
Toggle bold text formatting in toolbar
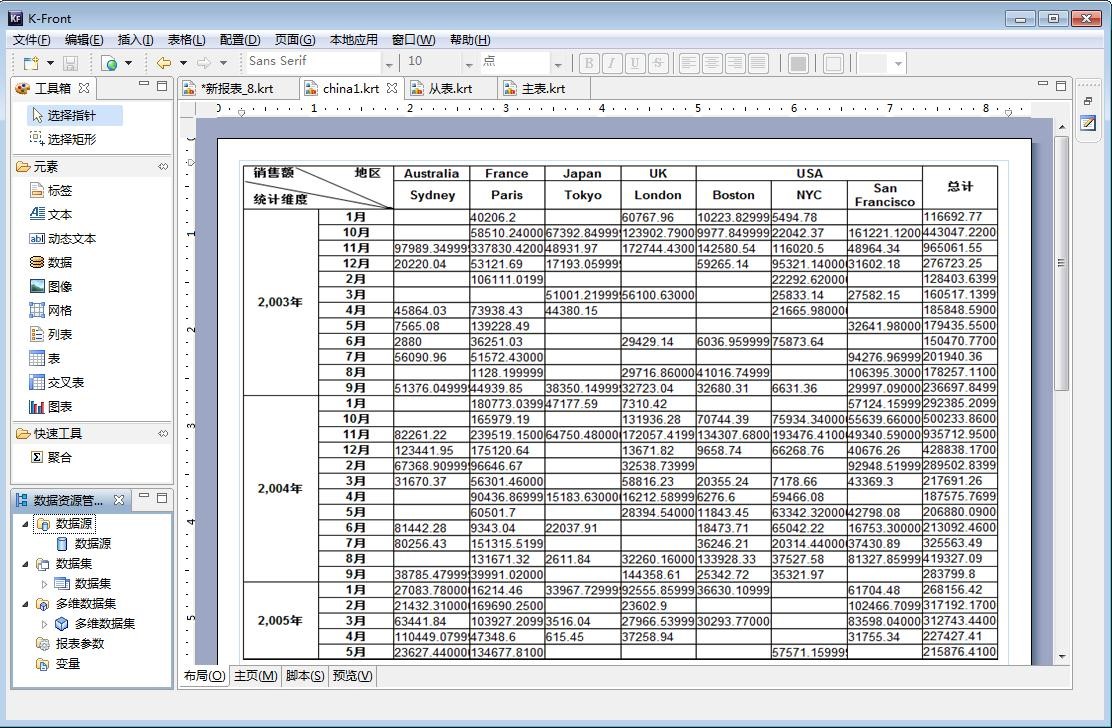(589, 63)
